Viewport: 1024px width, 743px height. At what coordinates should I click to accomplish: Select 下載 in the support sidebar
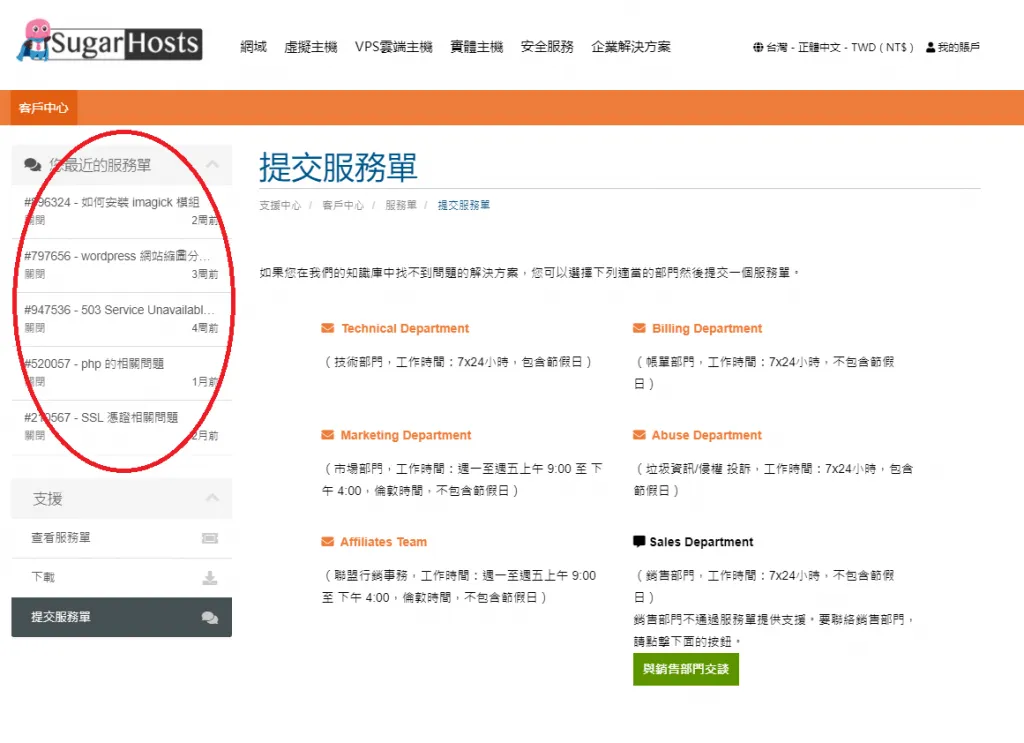[x=43, y=577]
